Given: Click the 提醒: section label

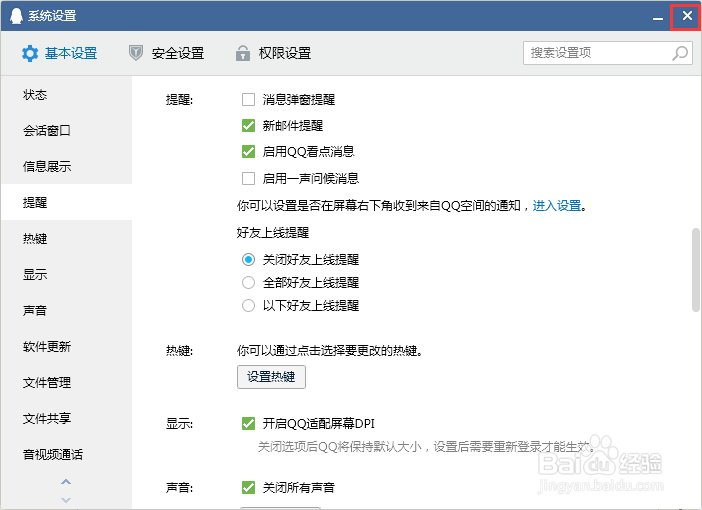Looking at the screenshot, I should [179, 99].
